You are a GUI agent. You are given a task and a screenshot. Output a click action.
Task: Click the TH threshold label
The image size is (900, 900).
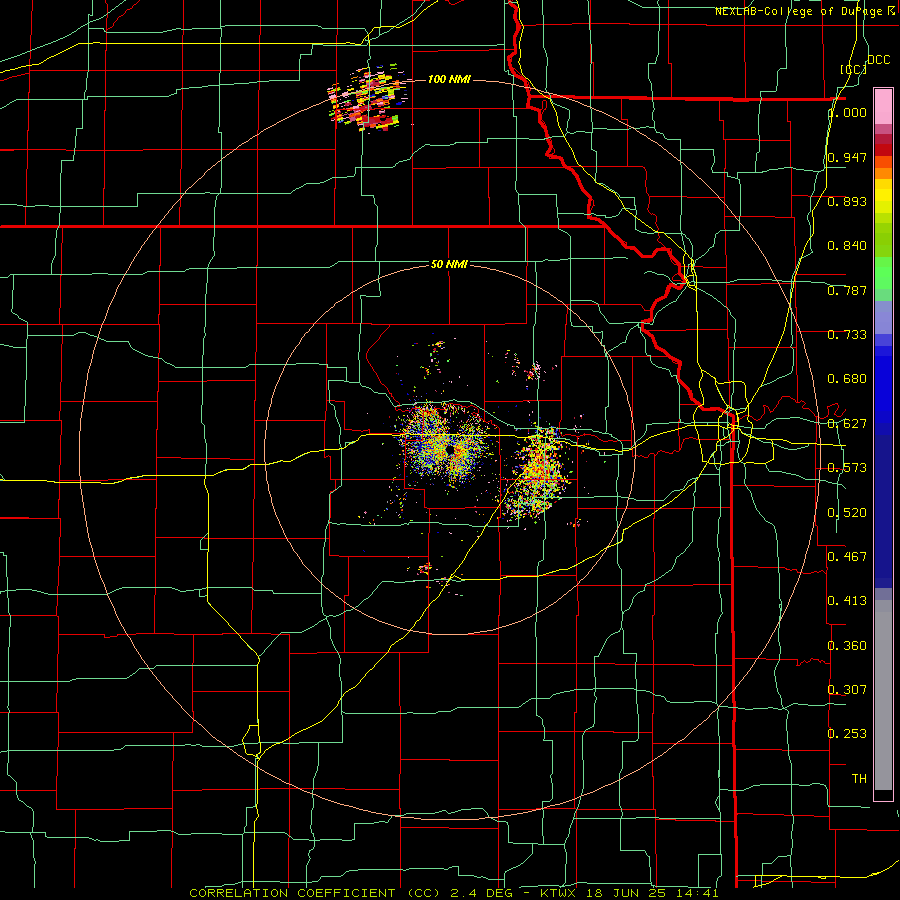point(859,779)
